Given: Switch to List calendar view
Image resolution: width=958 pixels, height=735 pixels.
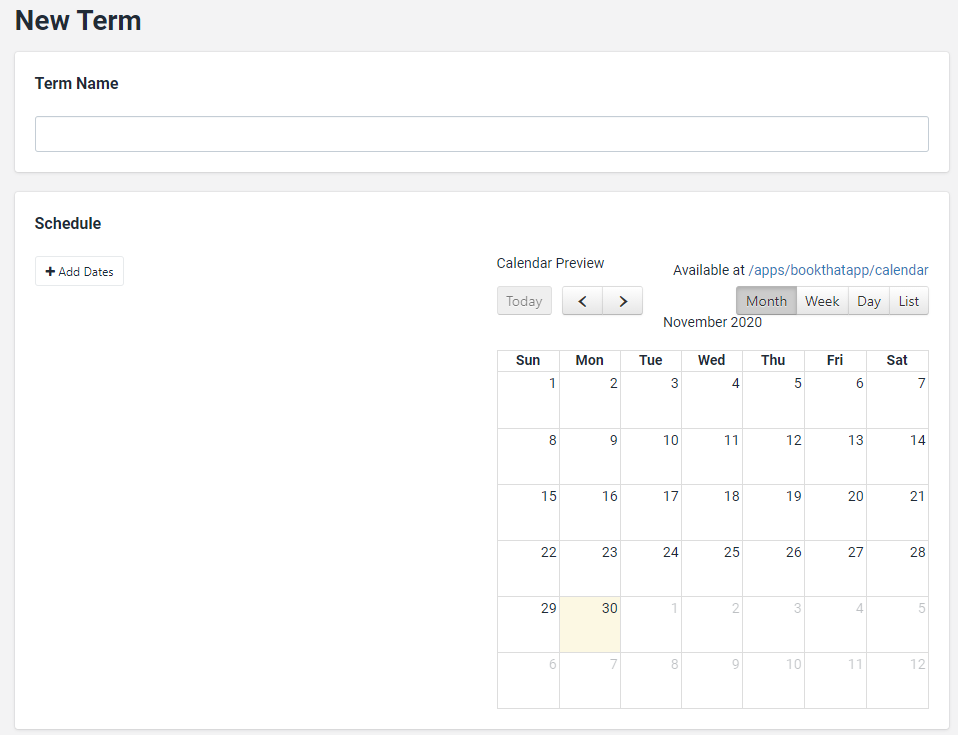Looking at the screenshot, I should pos(908,301).
